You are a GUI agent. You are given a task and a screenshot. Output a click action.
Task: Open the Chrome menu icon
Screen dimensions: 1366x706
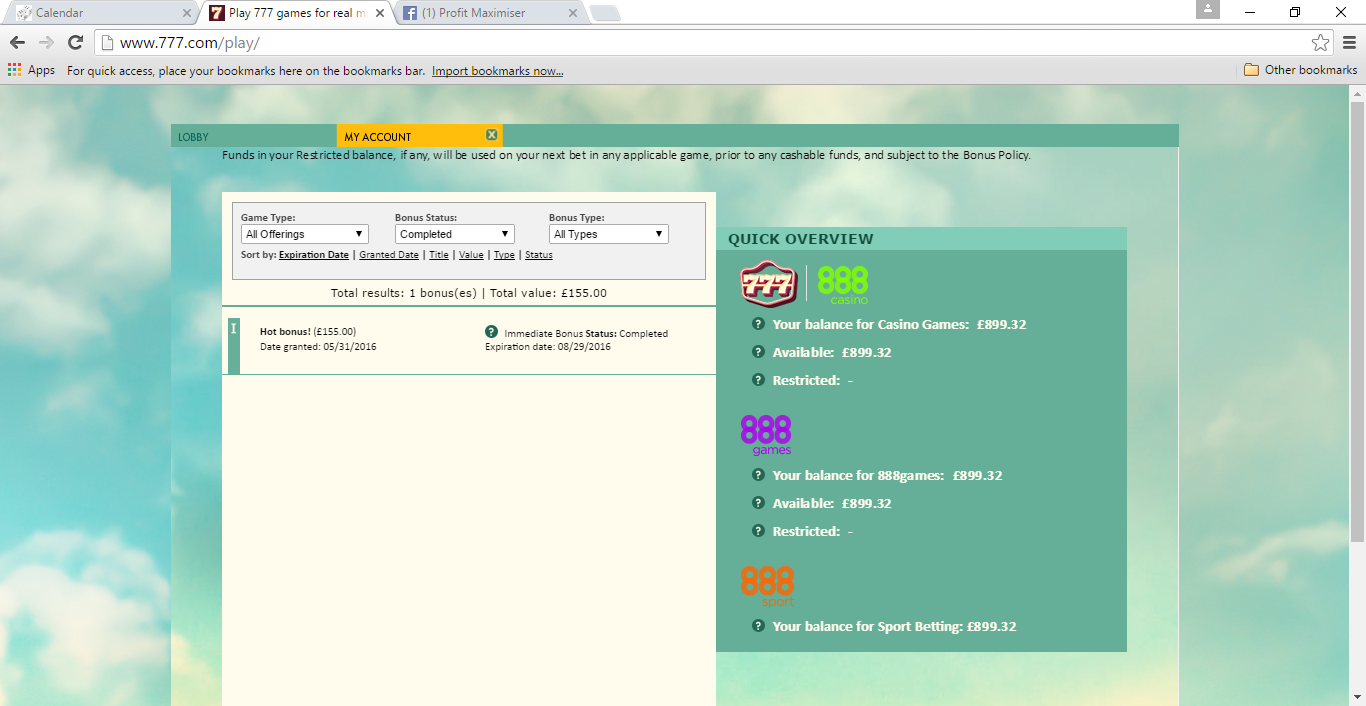pyautogui.click(x=1349, y=42)
